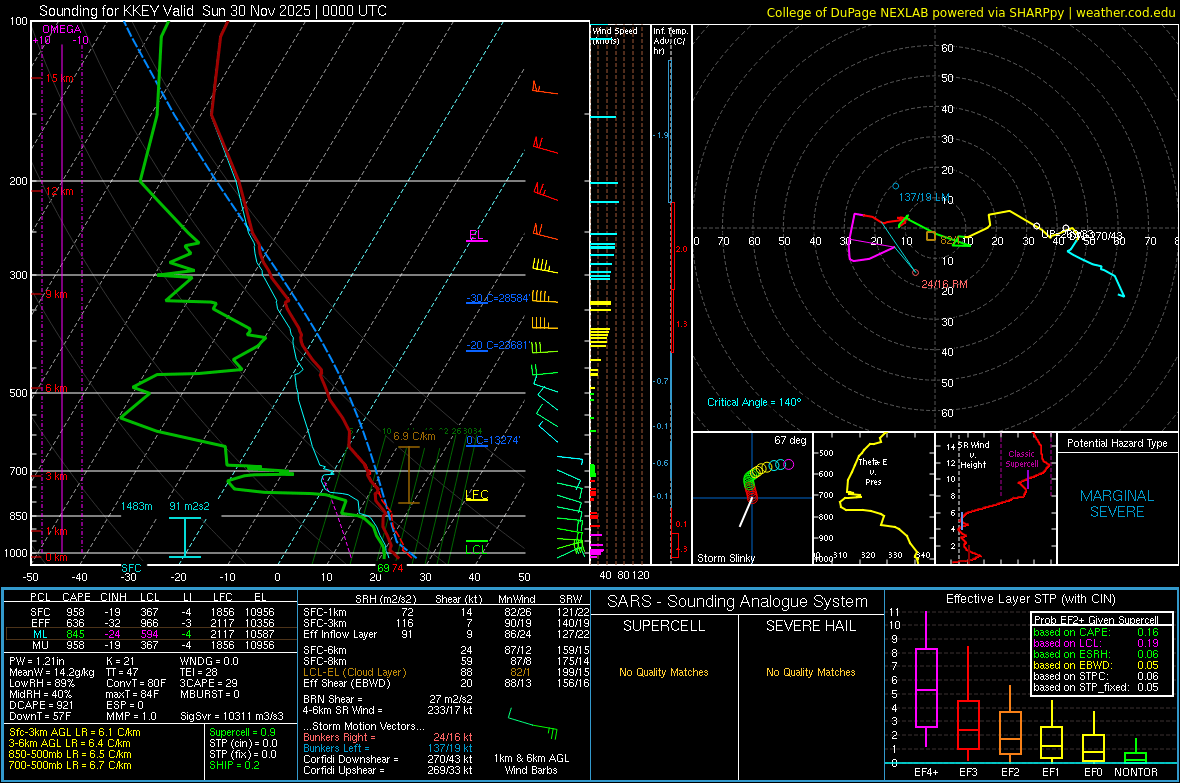
Task: Click the magenta EL level label
Action: 476,235
